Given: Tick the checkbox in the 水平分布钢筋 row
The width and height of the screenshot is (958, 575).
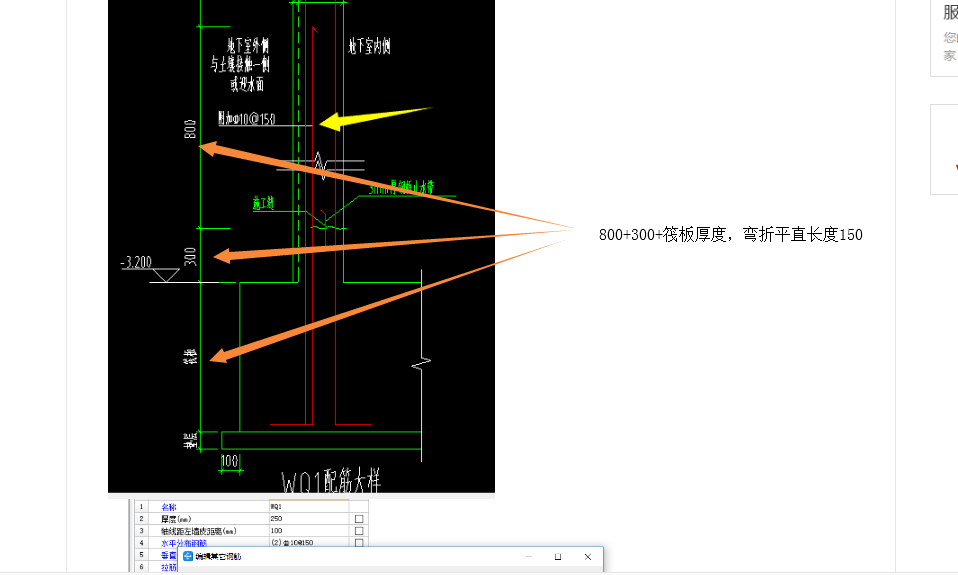Looking at the screenshot, I should 359,543.
